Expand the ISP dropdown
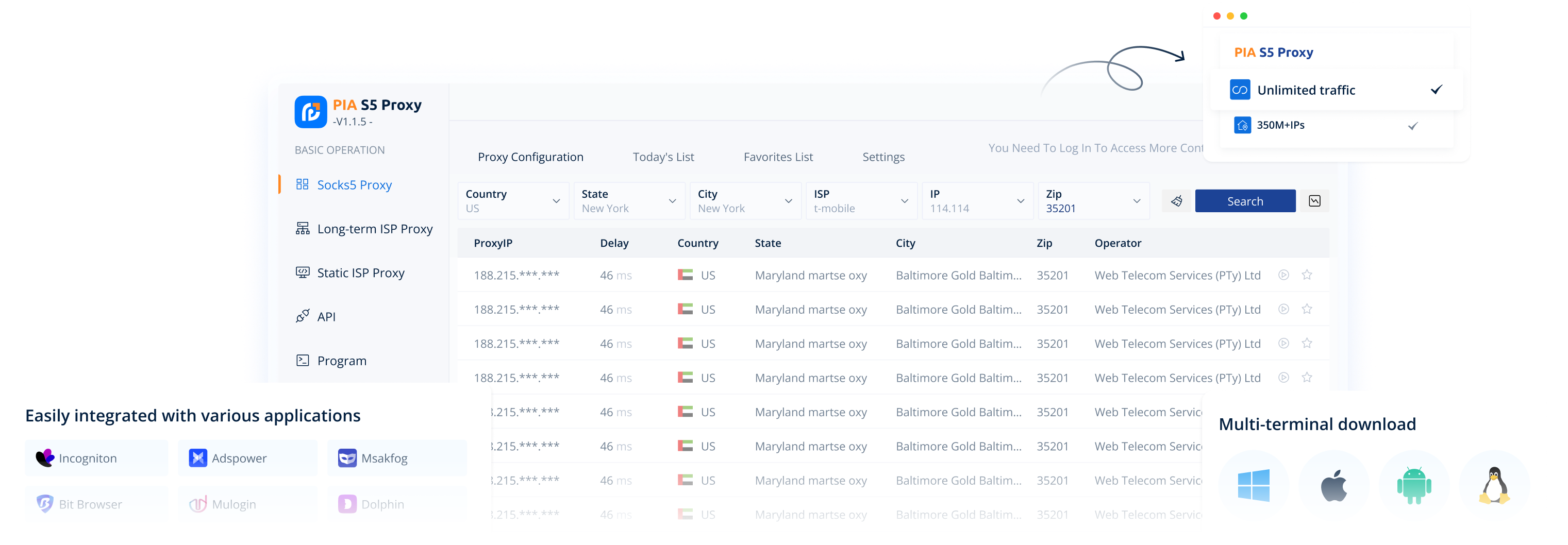Viewport: 1568px width, 545px height. pos(861,201)
